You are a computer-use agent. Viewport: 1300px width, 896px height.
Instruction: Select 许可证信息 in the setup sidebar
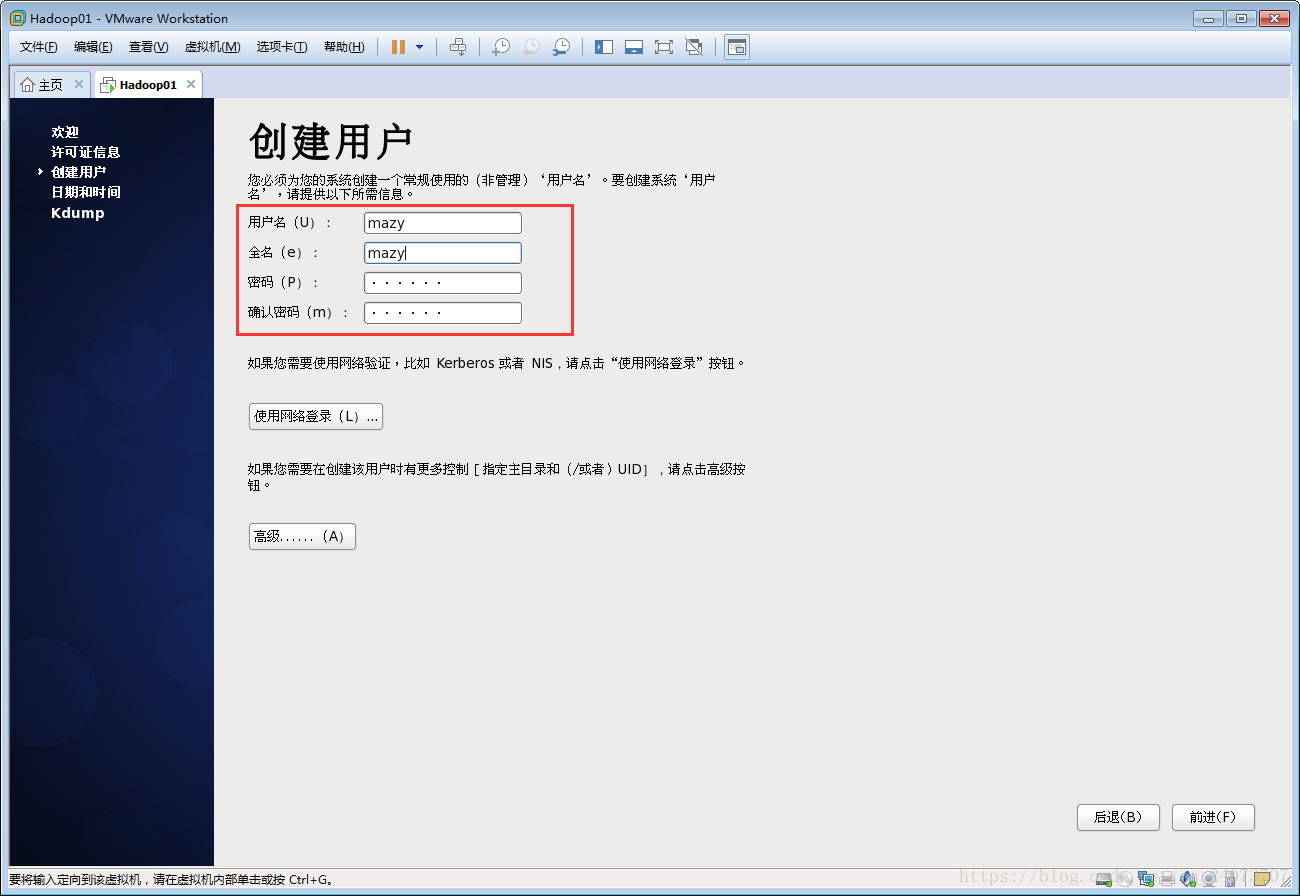pyautogui.click(x=86, y=152)
